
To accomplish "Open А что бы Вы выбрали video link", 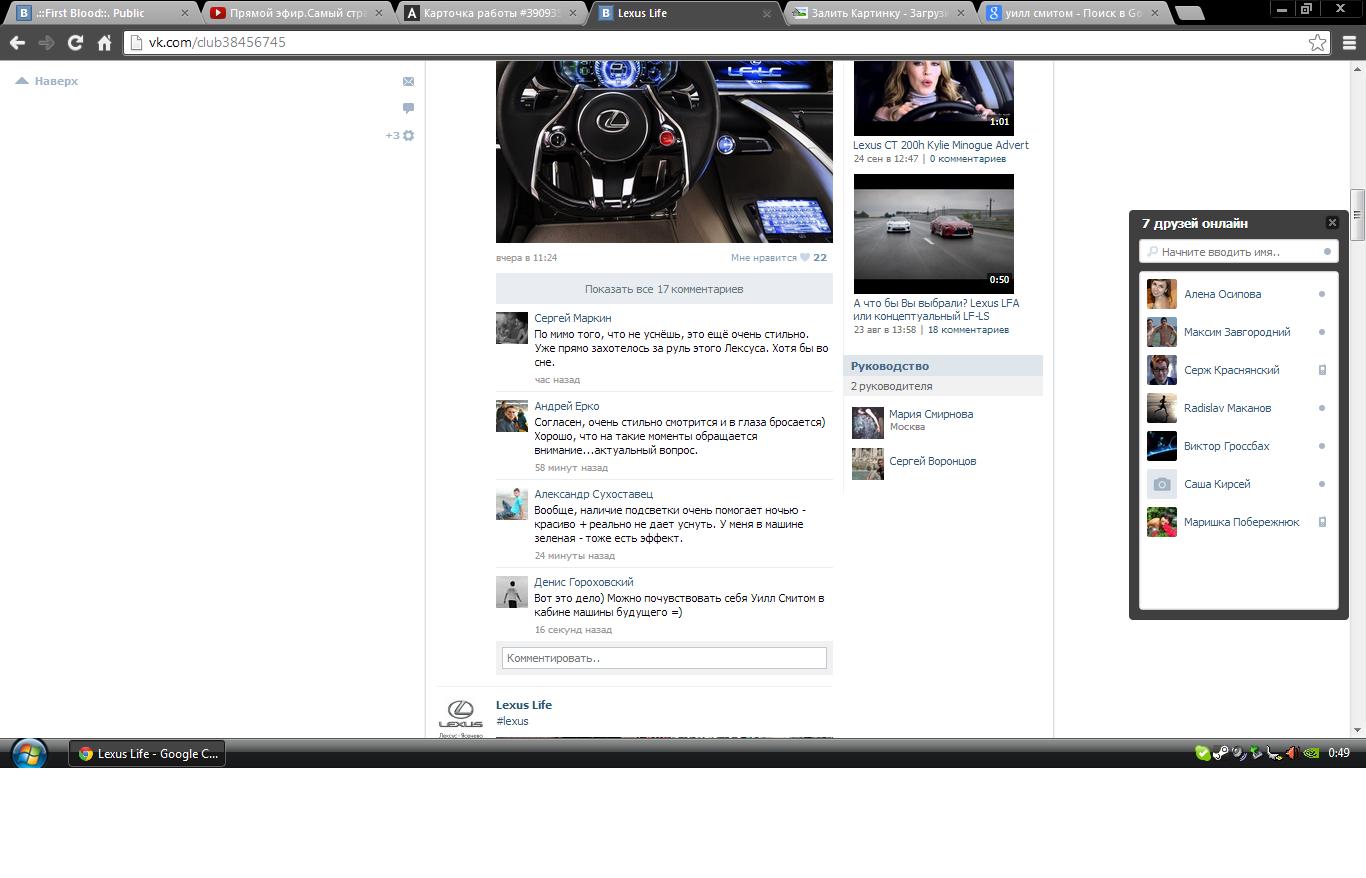I will (x=936, y=309).
